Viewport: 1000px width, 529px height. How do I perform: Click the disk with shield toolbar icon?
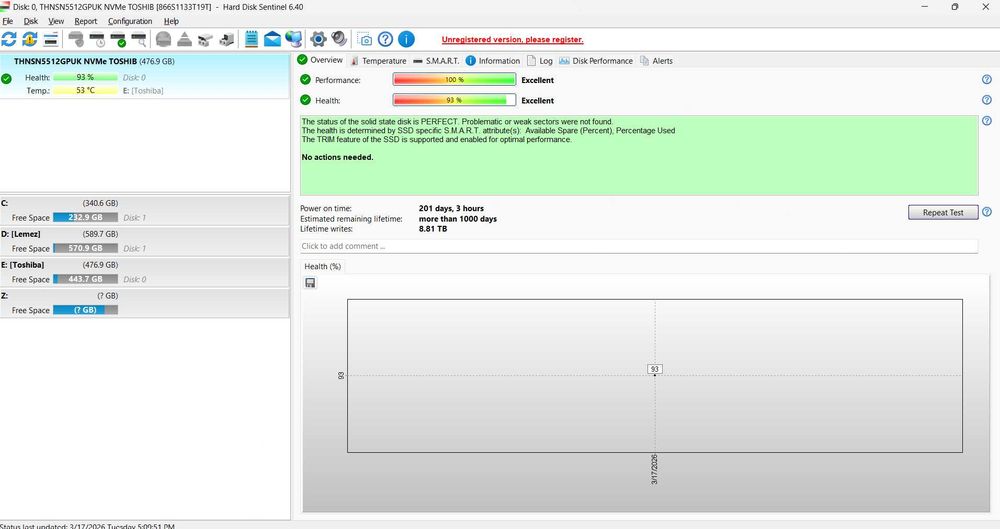point(76,39)
